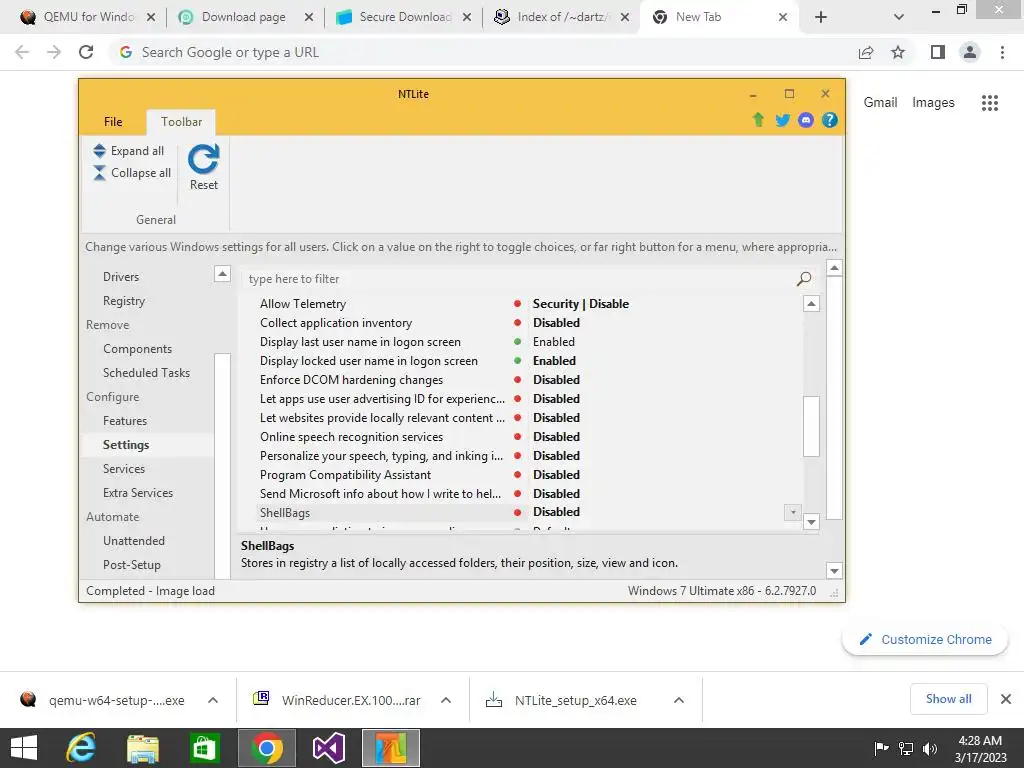Open Google apps grid icon

[x=989, y=103]
